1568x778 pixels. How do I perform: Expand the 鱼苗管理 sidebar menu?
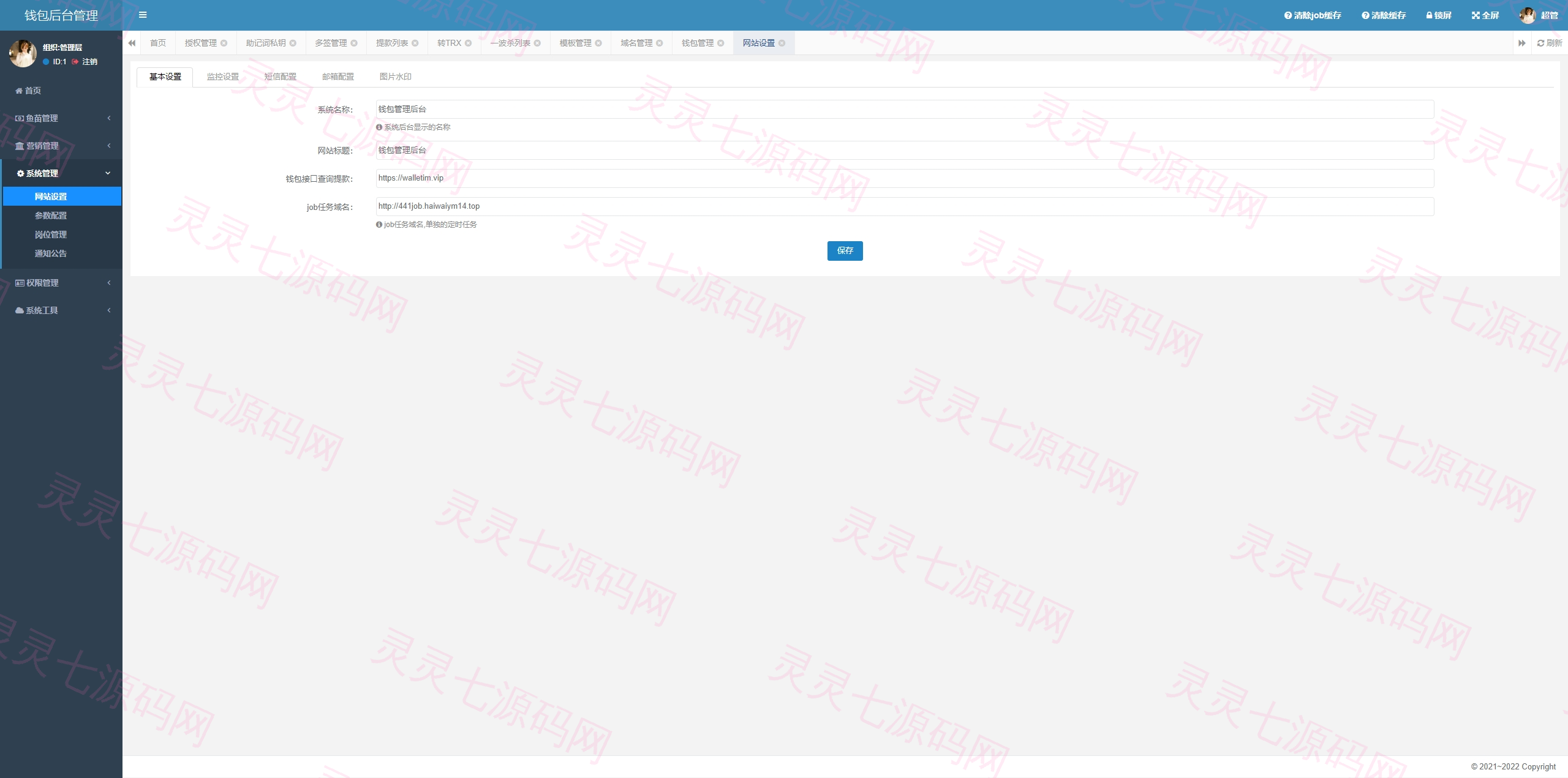(61, 118)
